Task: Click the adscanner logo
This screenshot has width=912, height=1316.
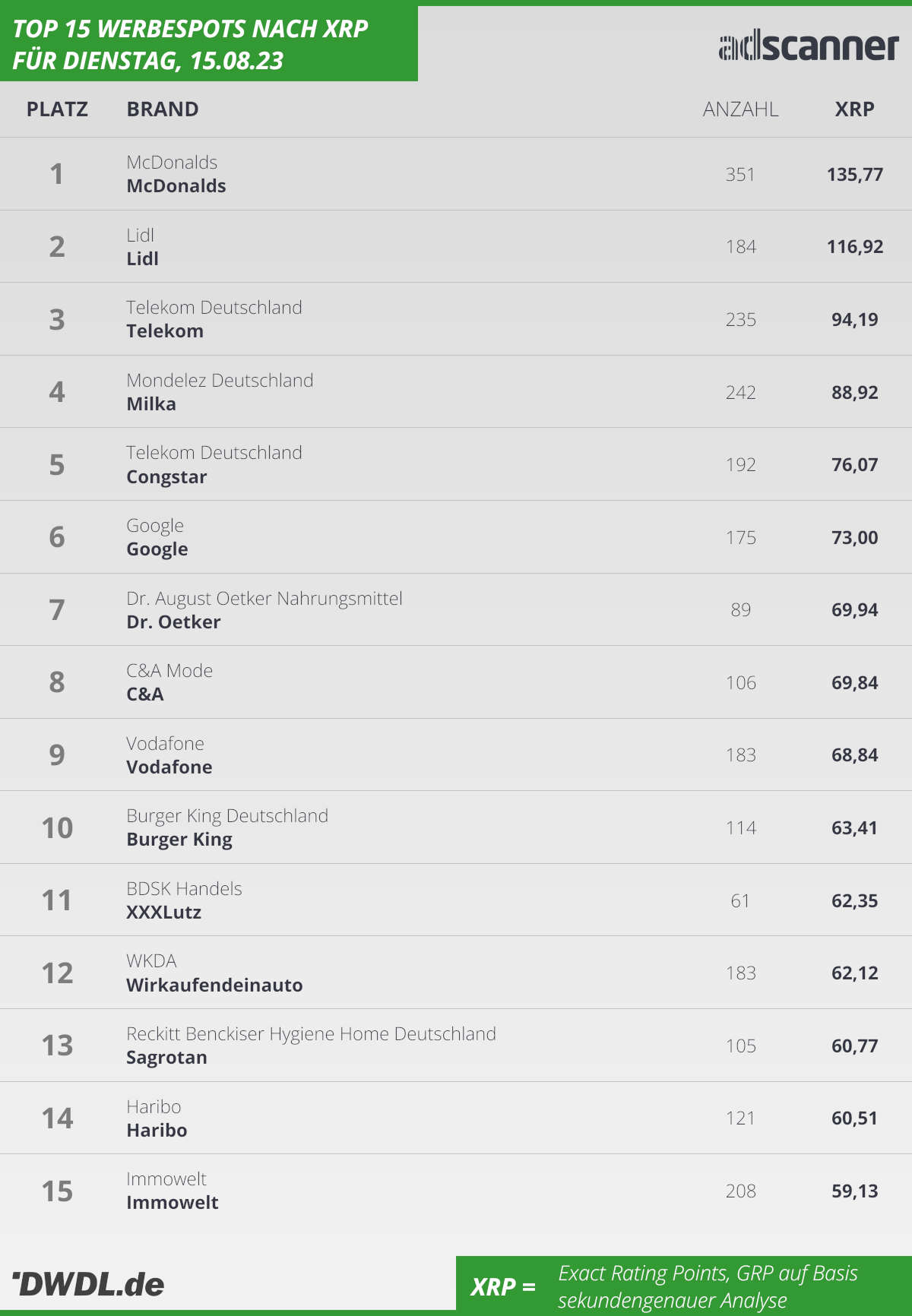Action: pos(809,46)
